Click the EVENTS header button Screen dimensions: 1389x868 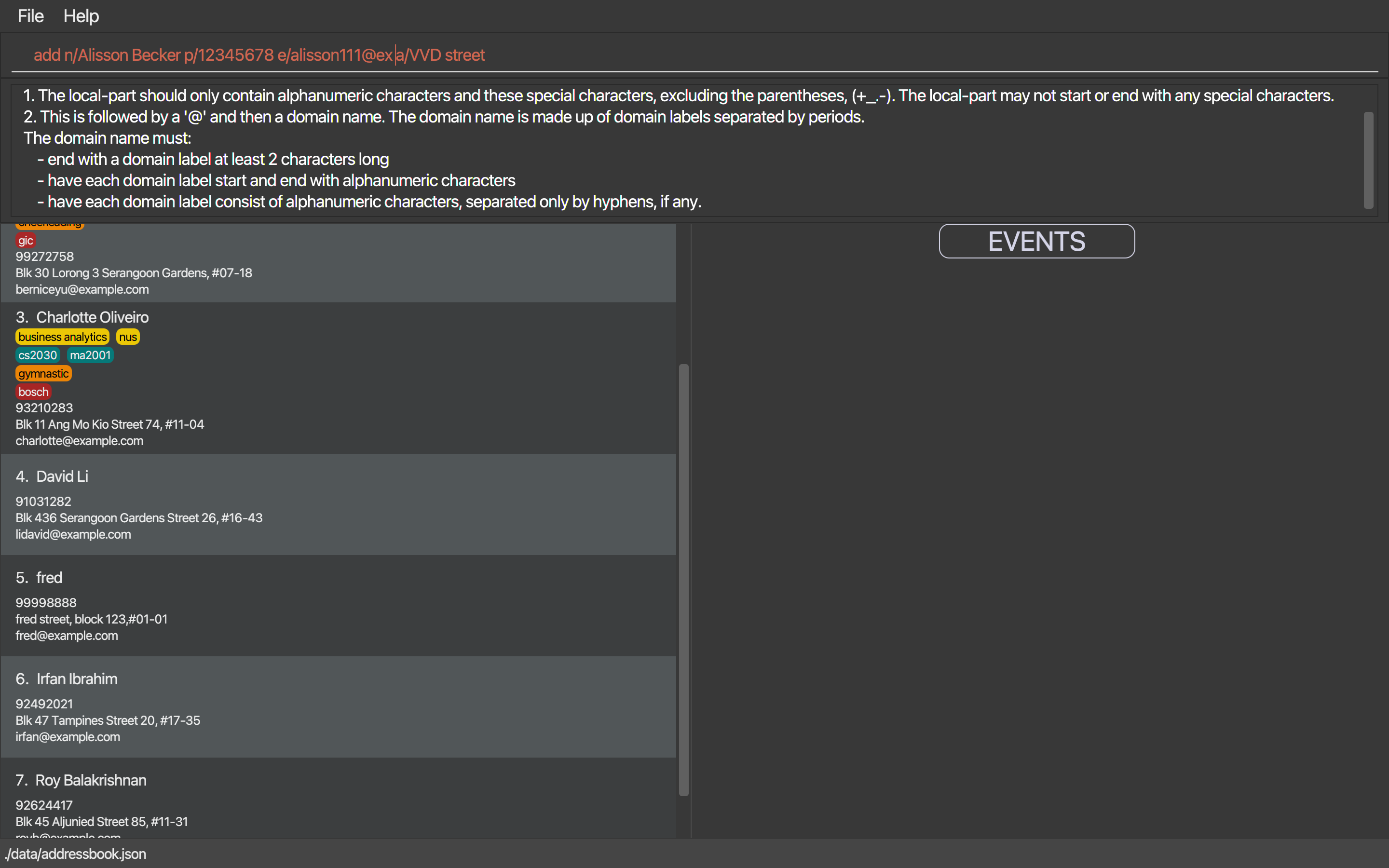pyautogui.click(x=1036, y=241)
